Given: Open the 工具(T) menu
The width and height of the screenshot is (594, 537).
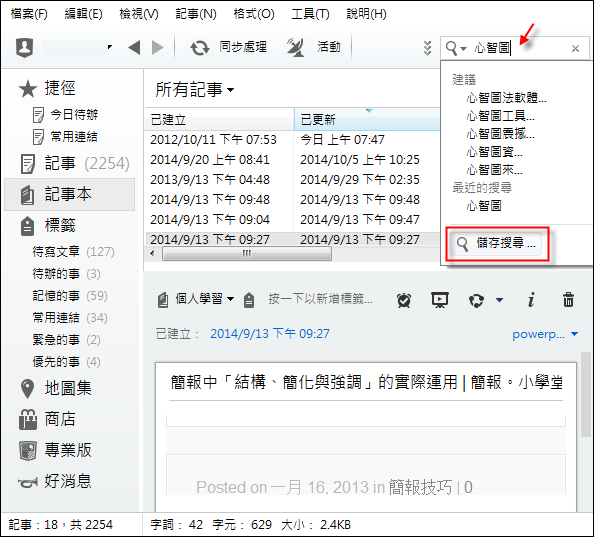Looking at the screenshot, I should [310, 14].
